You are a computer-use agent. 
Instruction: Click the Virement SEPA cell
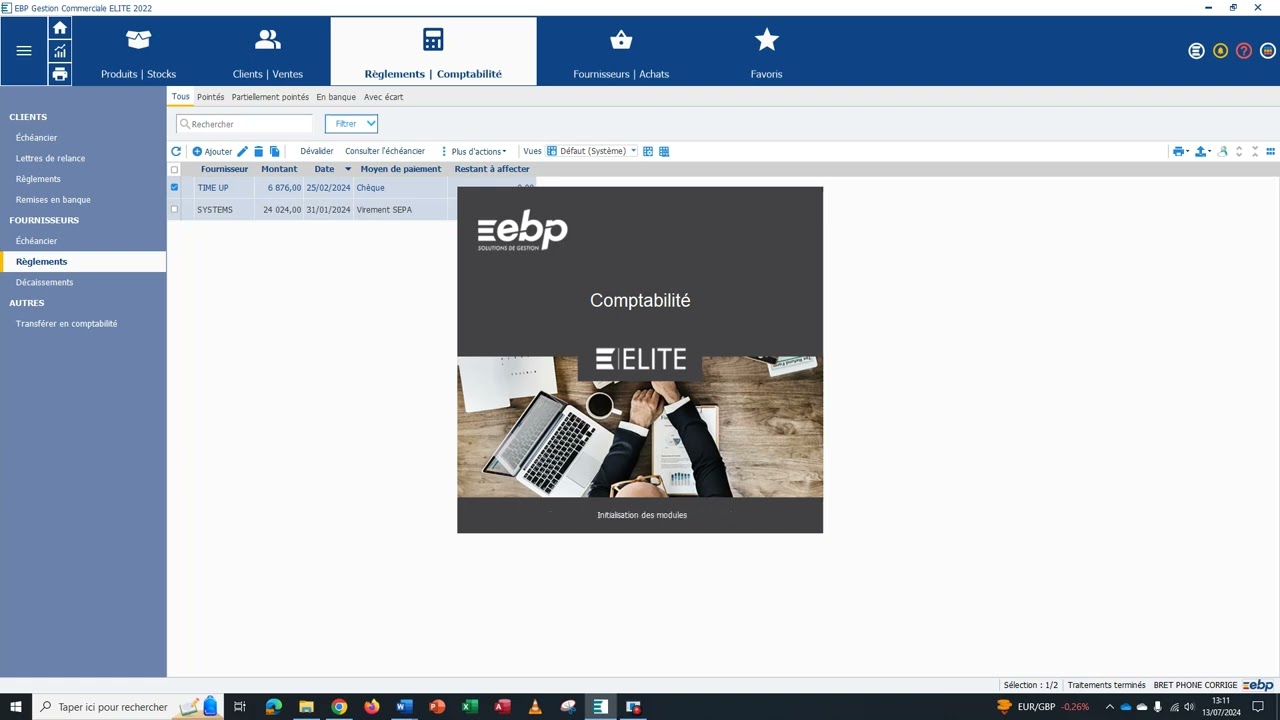[x=384, y=210]
